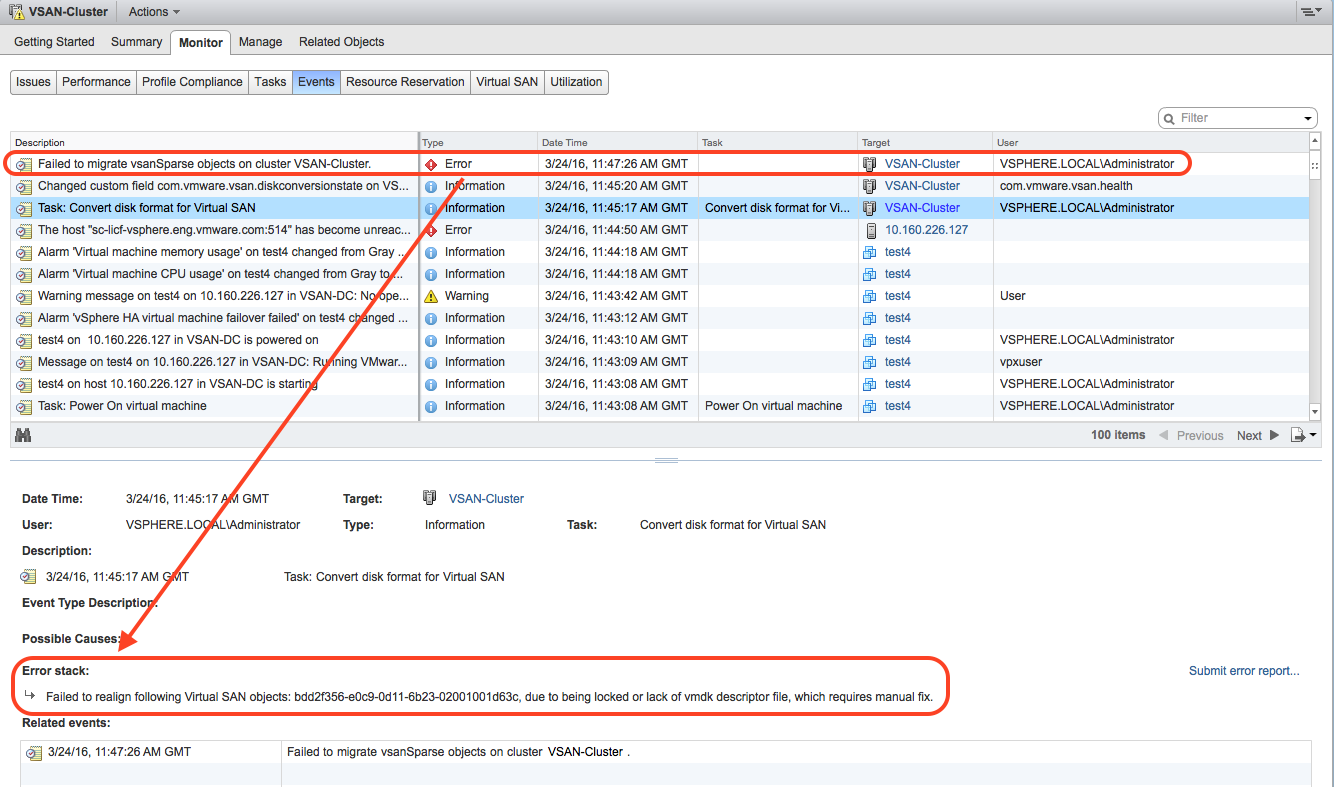Click event icon for 'Task: Power On virtual machine'
Viewport: 1334px width, 787px height.
coord(24,406)
